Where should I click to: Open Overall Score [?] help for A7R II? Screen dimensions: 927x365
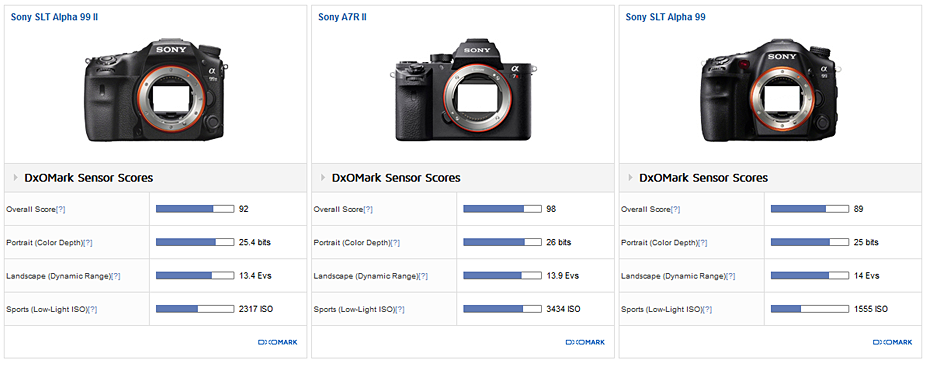tap(368, 209)
